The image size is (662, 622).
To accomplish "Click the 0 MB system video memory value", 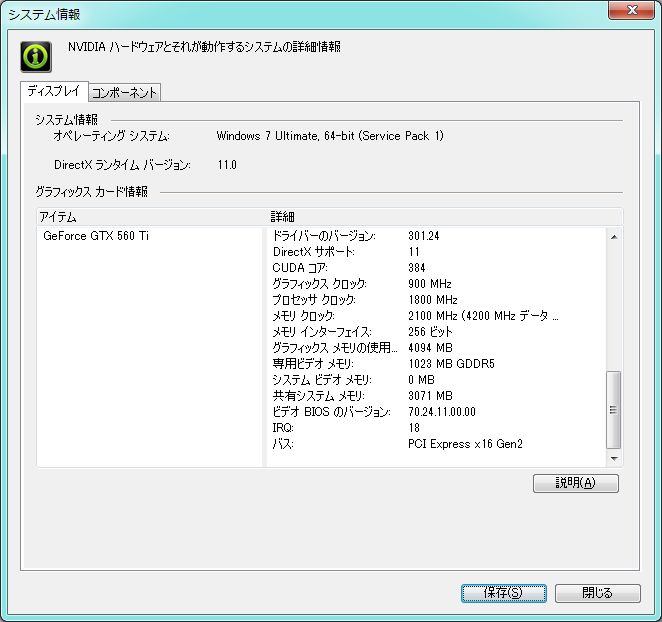I will click(x=421, y=380).
